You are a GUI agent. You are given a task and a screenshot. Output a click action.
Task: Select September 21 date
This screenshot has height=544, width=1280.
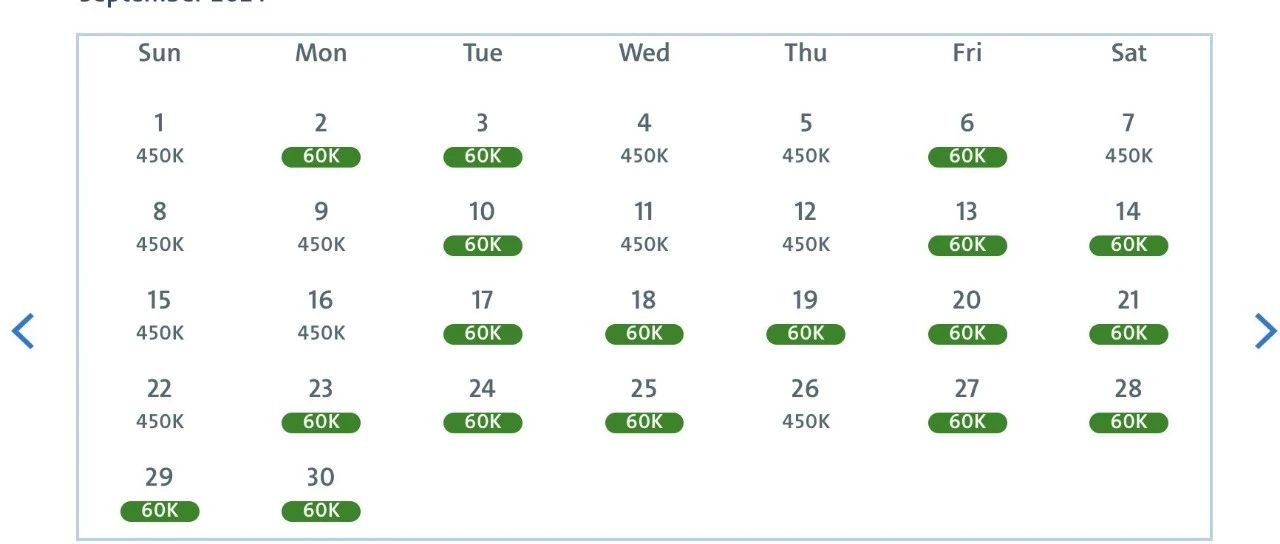[x=1128, y=316]
